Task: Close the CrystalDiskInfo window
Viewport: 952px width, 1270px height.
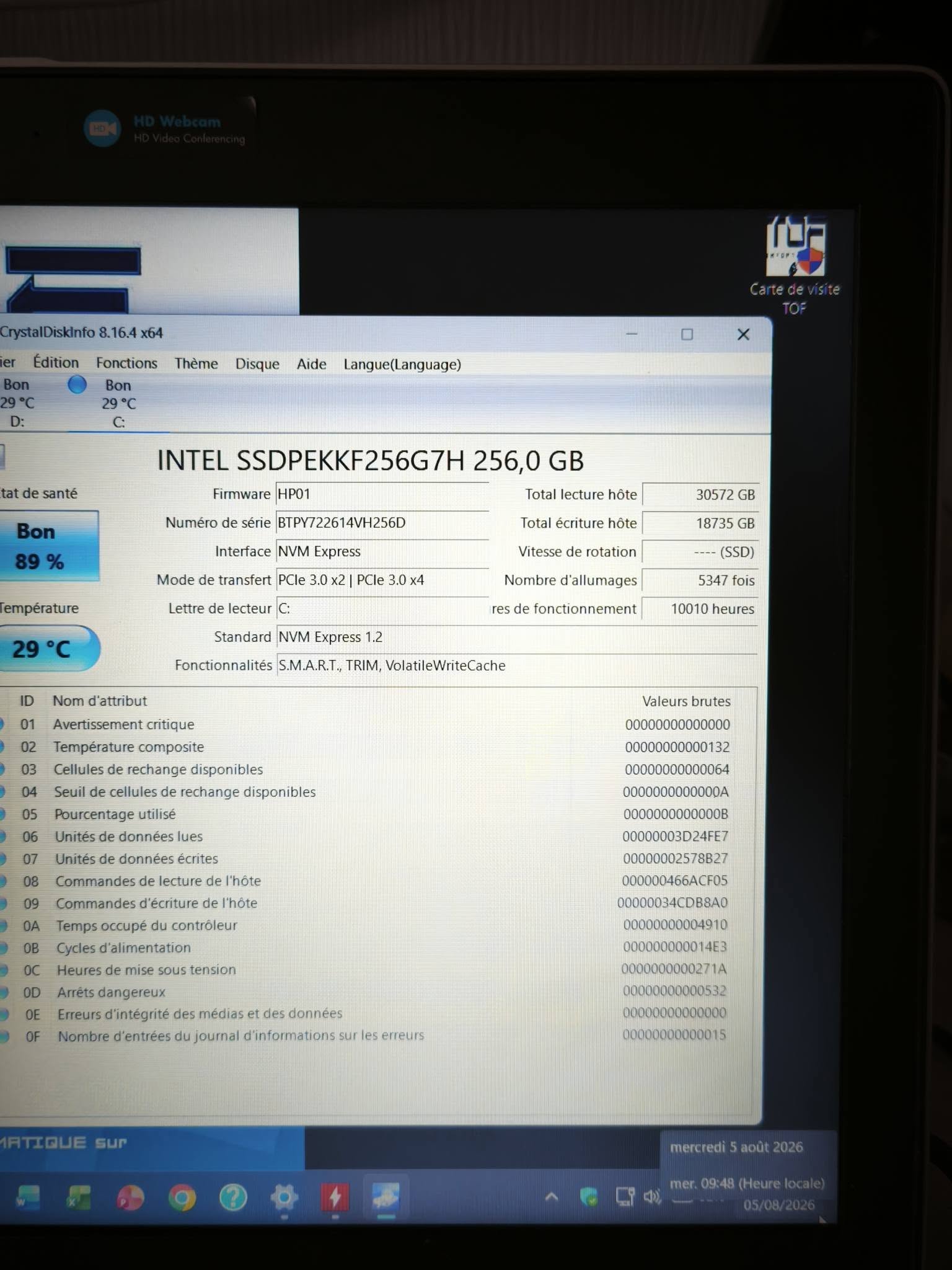Action: [743, 335]
